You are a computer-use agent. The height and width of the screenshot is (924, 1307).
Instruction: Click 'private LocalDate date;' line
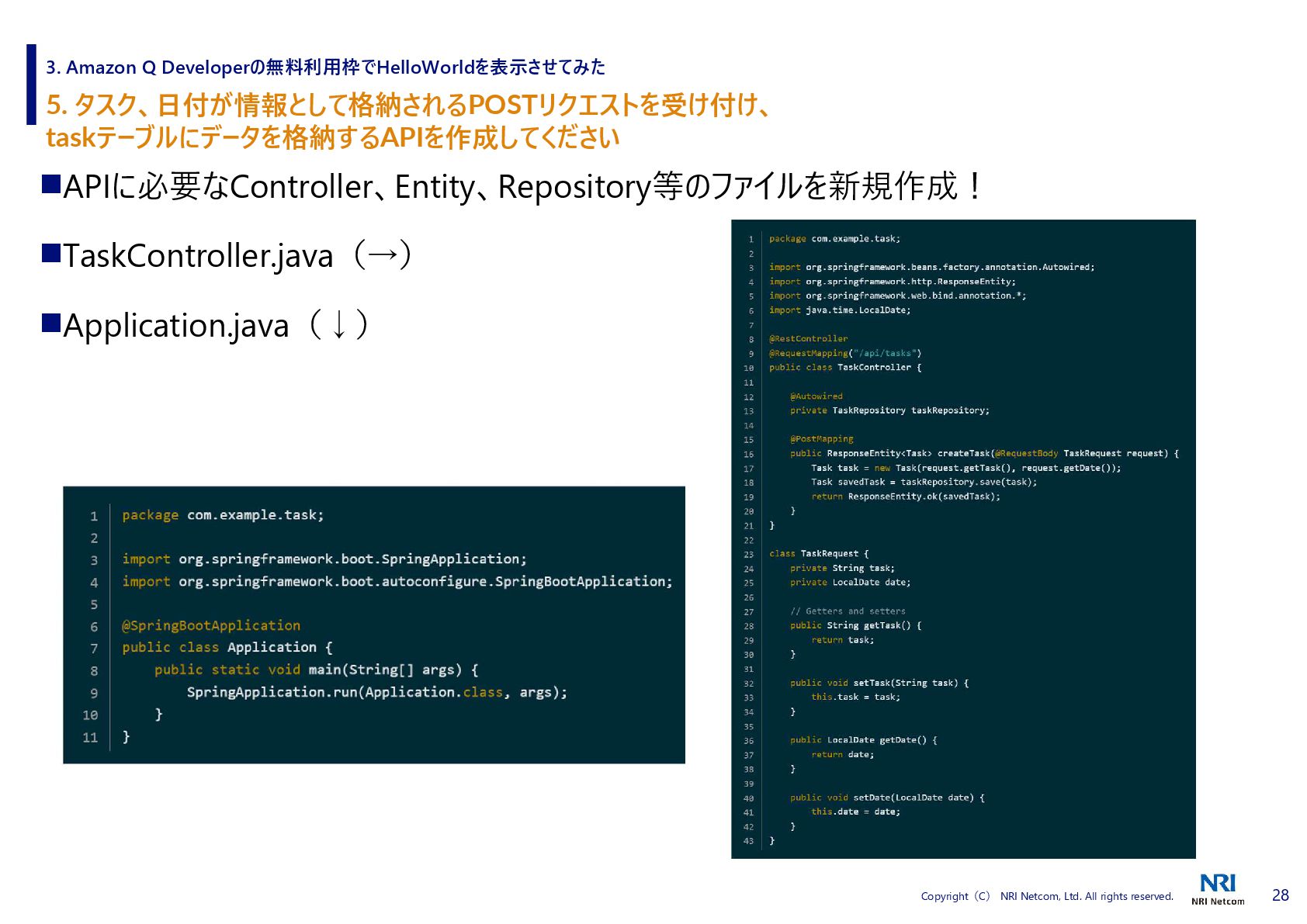point(851,583)
